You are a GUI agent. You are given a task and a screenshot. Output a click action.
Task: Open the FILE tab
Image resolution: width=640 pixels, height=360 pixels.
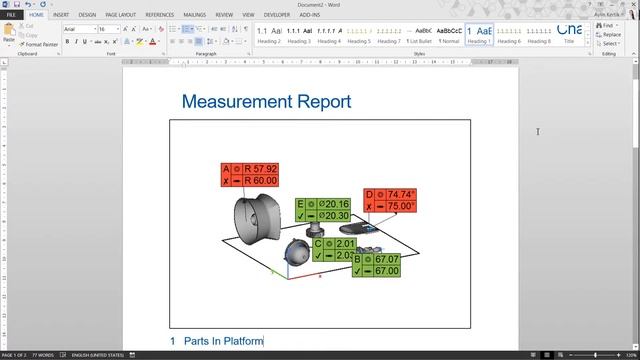(x=11, y=15)
